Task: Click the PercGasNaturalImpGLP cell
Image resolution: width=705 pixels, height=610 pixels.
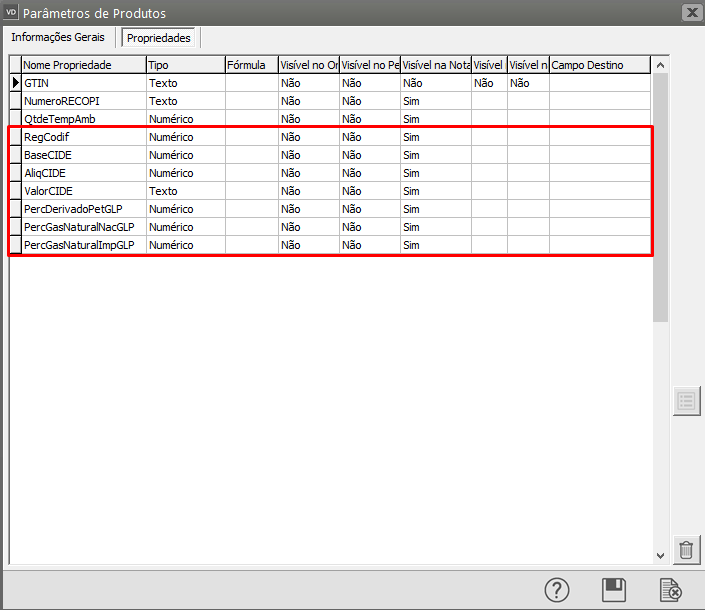Action: coord(84,245)
